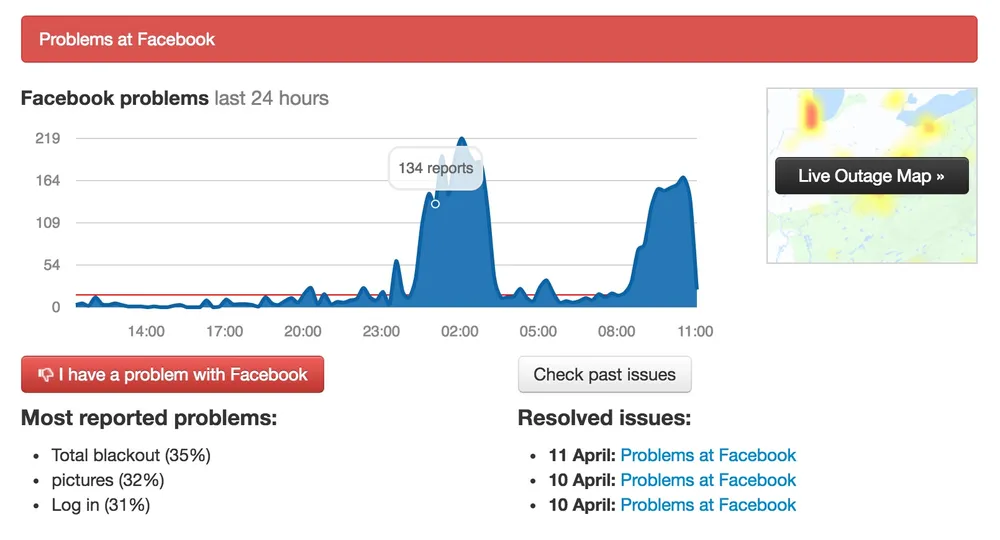Click the 134 reports tooltip
This screenshot has width=1000, height=540.
436,168
